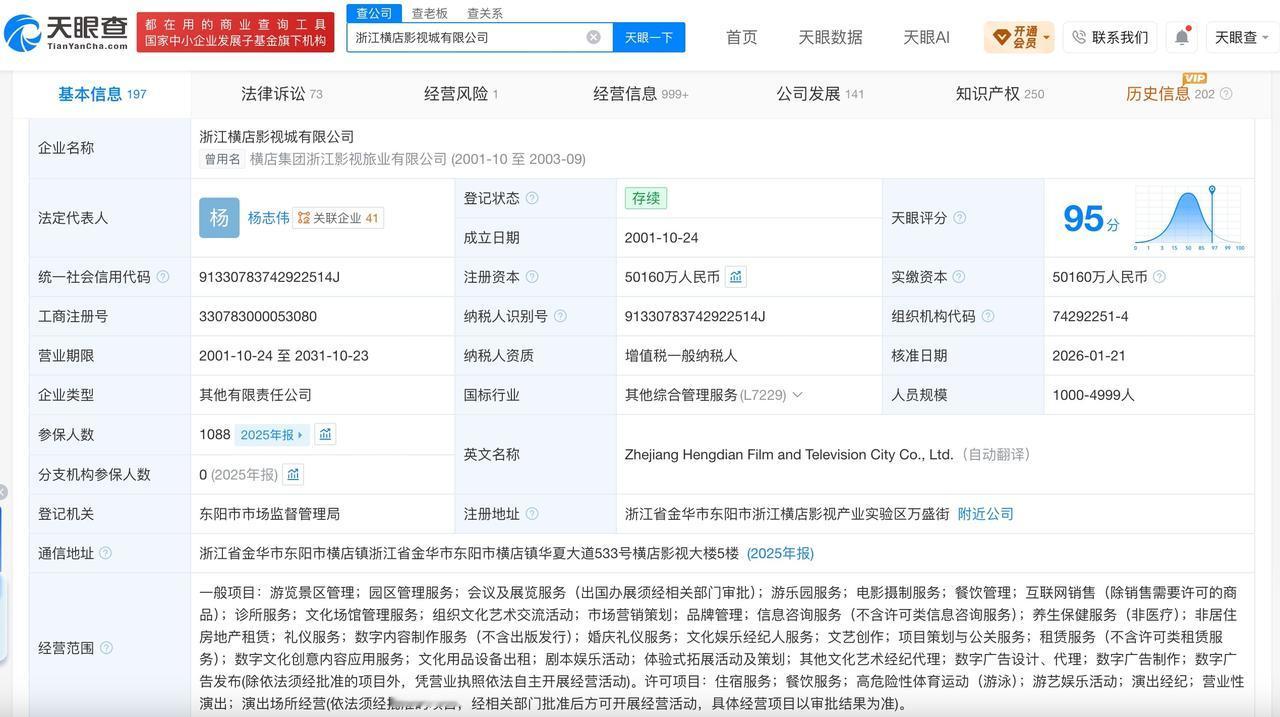This screenshot has width=1280, height=717.
Task: Open the 基本信息 tab
Action: 102,94
